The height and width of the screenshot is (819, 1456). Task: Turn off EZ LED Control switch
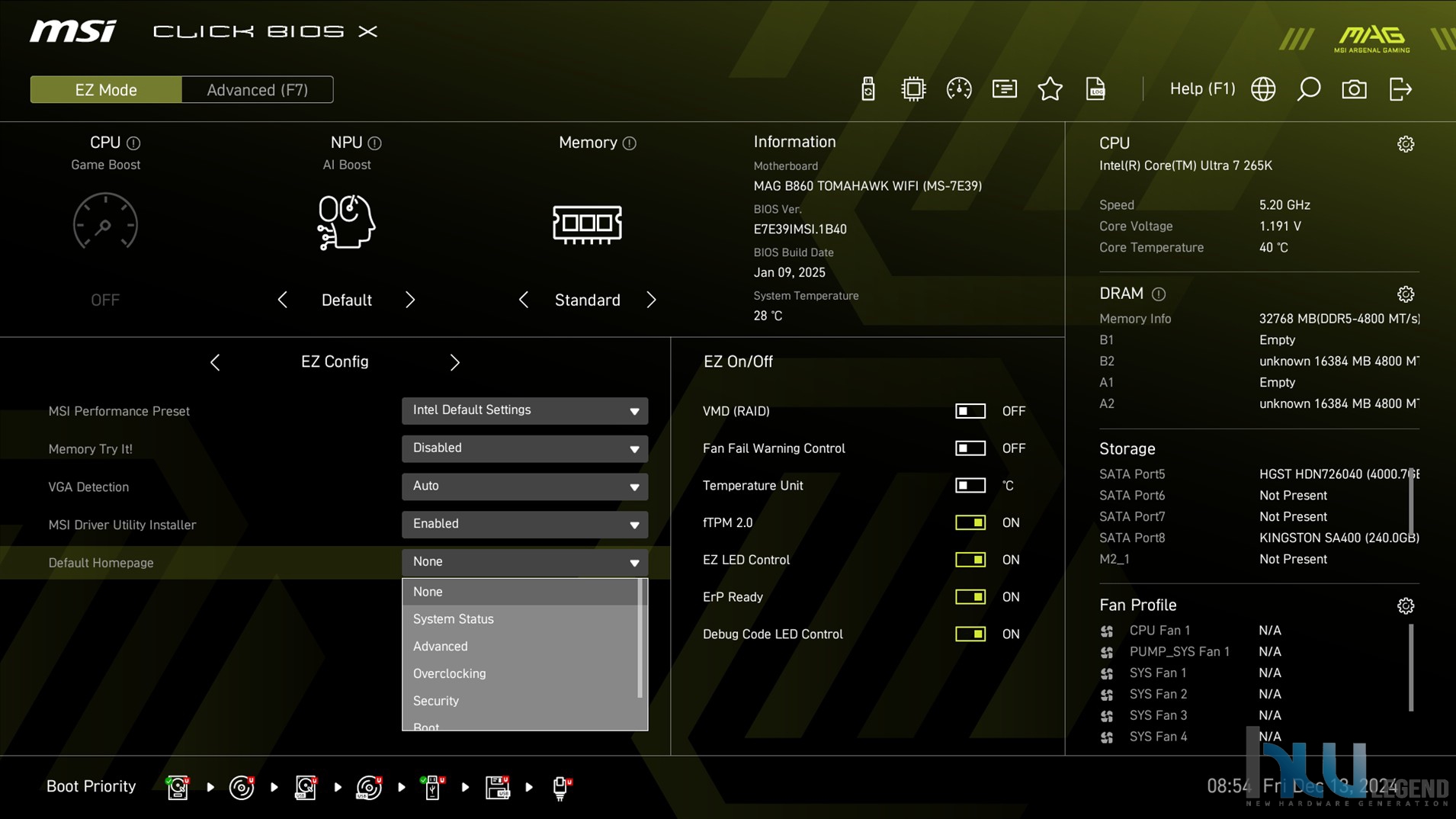pos(970,560)
